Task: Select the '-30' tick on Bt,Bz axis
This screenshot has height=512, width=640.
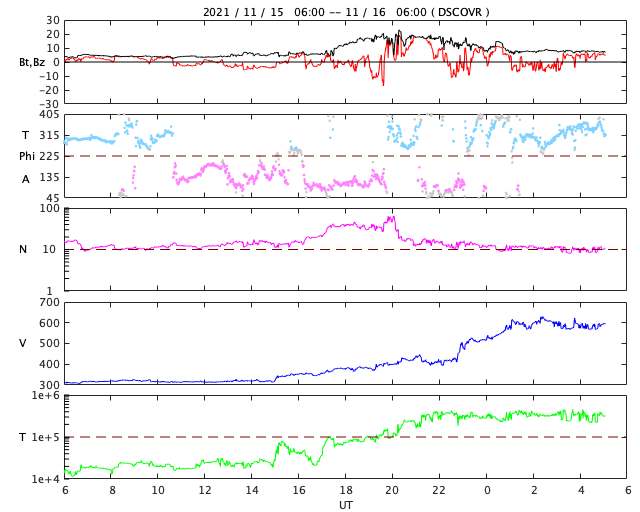Action: click(x=49, y=104)
